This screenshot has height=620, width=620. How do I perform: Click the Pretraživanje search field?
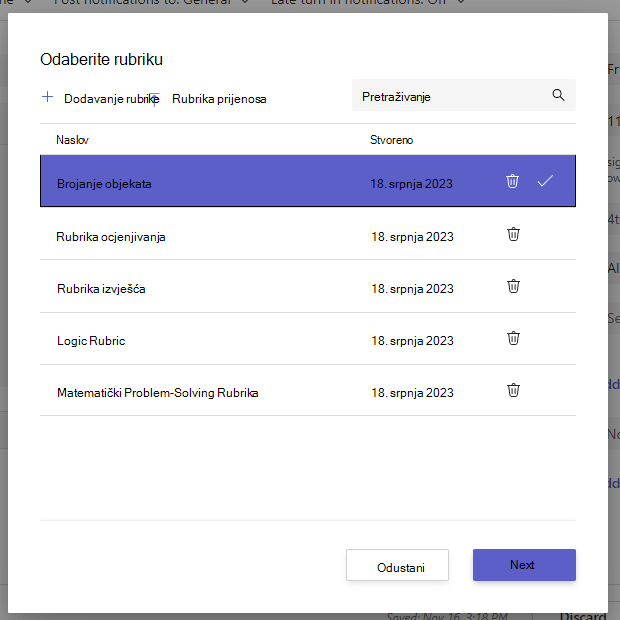[x=463, y=95]
